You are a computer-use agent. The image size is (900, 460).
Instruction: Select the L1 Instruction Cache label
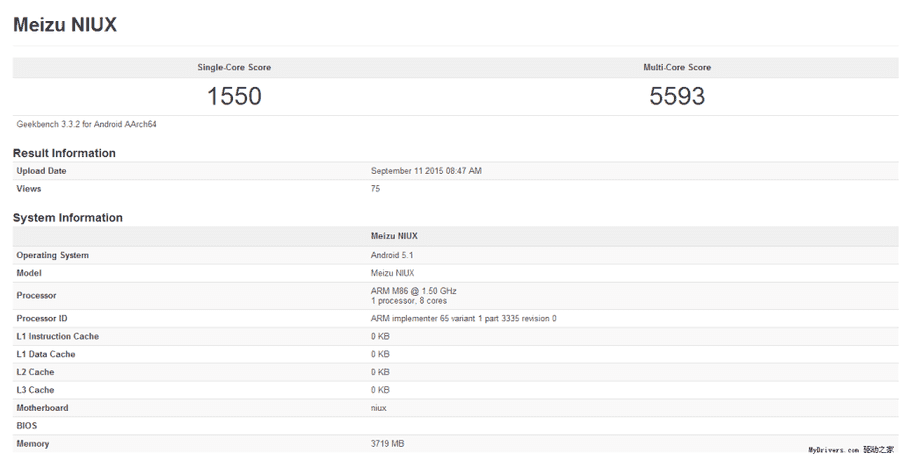(58, 336)
